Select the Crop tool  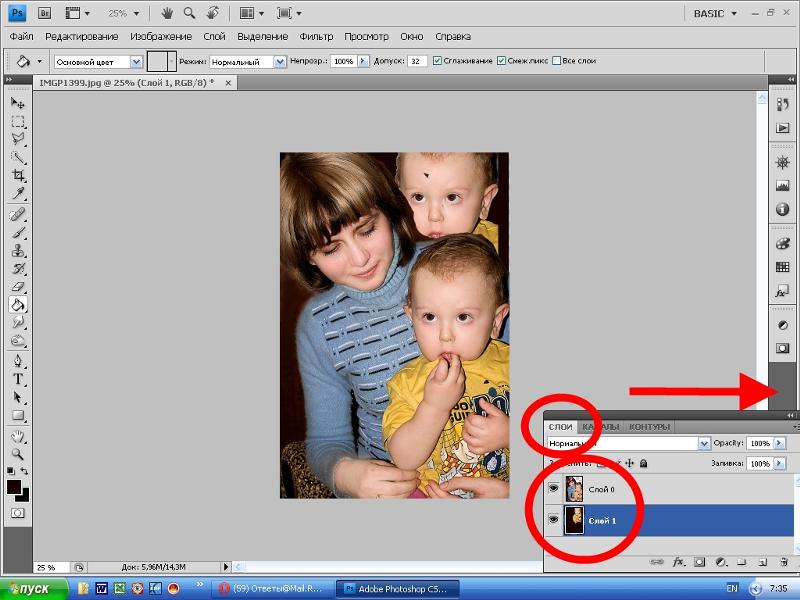tap(18, 176)
